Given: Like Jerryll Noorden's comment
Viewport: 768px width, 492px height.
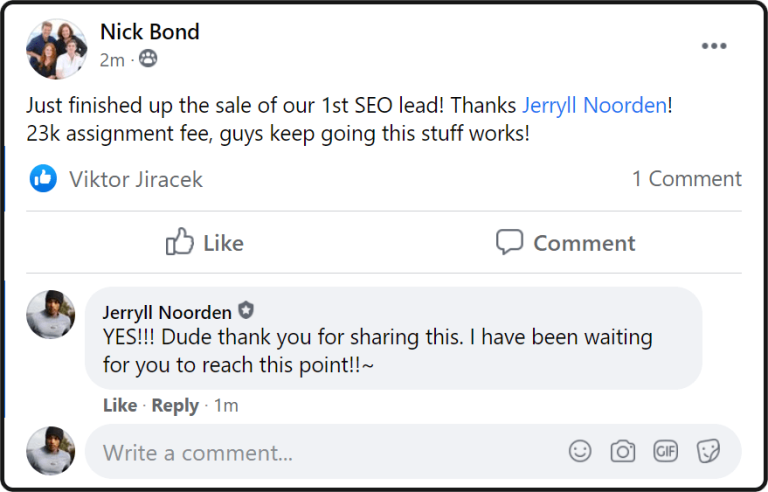Looking at the screenshot, I should (x=119, y=405).
